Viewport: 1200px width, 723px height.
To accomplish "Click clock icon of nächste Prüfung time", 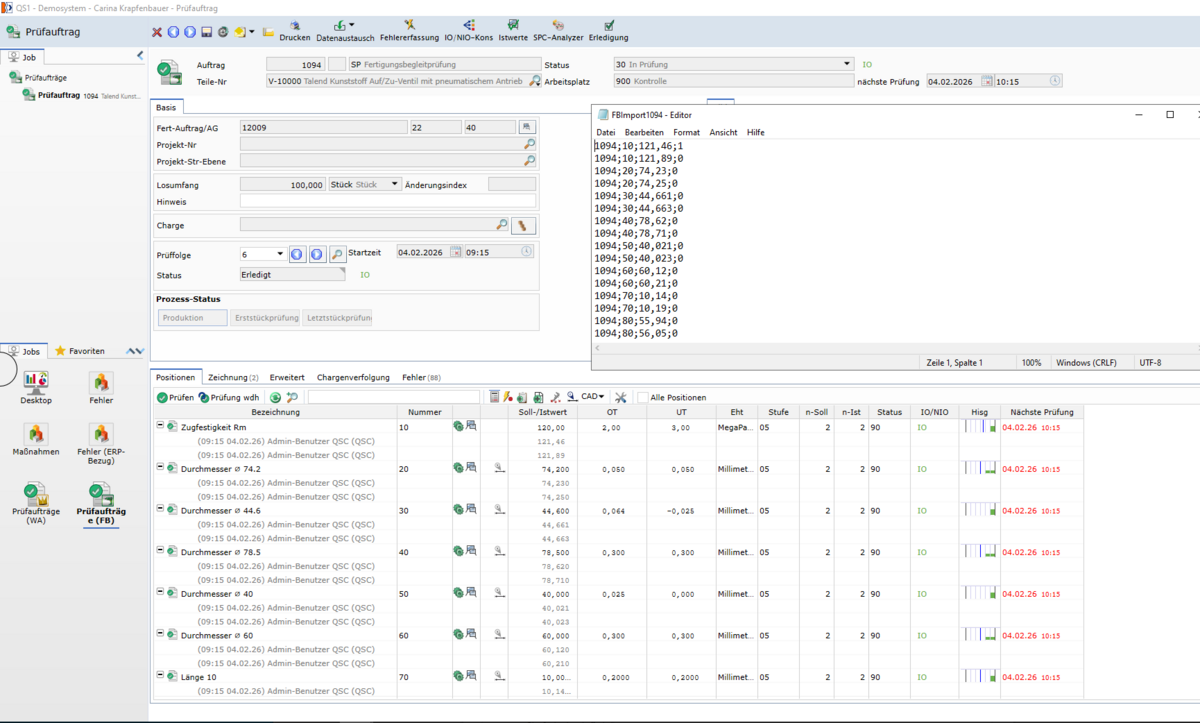I will coord(1055,81).
